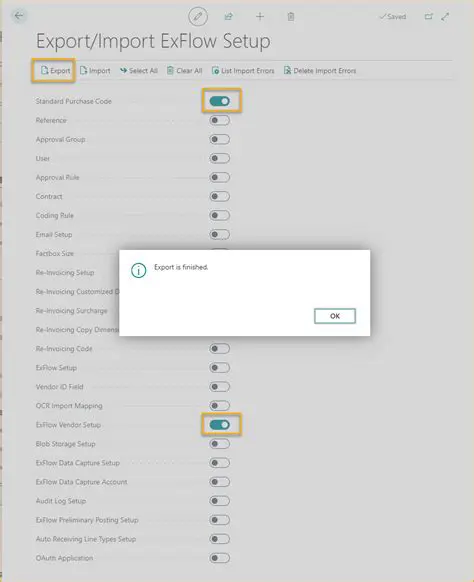Enable OCR Import Mapping toggle
This screenshot has height=582, width=474.
(x=219, y=405)
